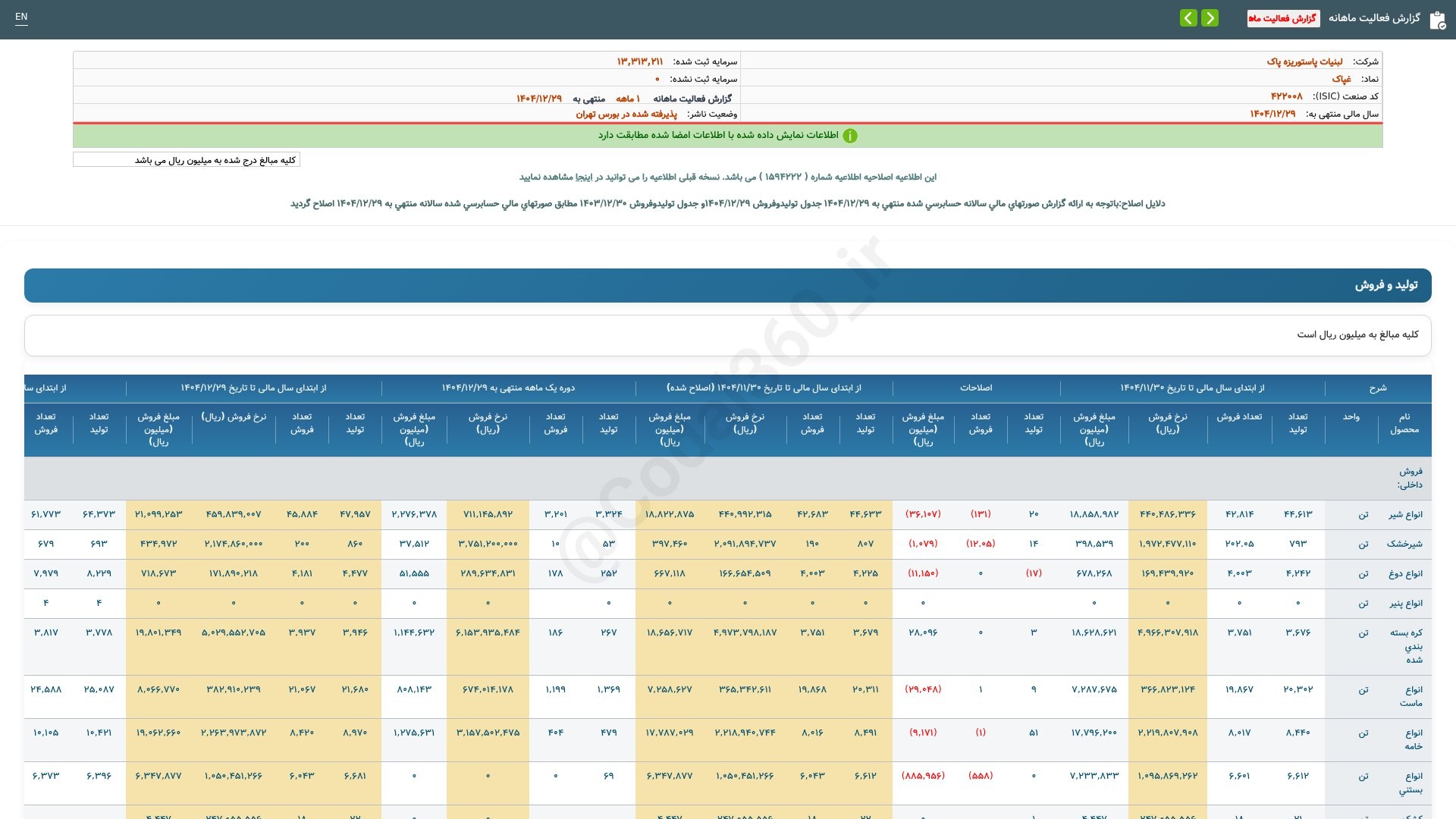Click the میلیون ریال amounts note box
This screenshot has width=1456, height=819.
[x=187, y=160]
